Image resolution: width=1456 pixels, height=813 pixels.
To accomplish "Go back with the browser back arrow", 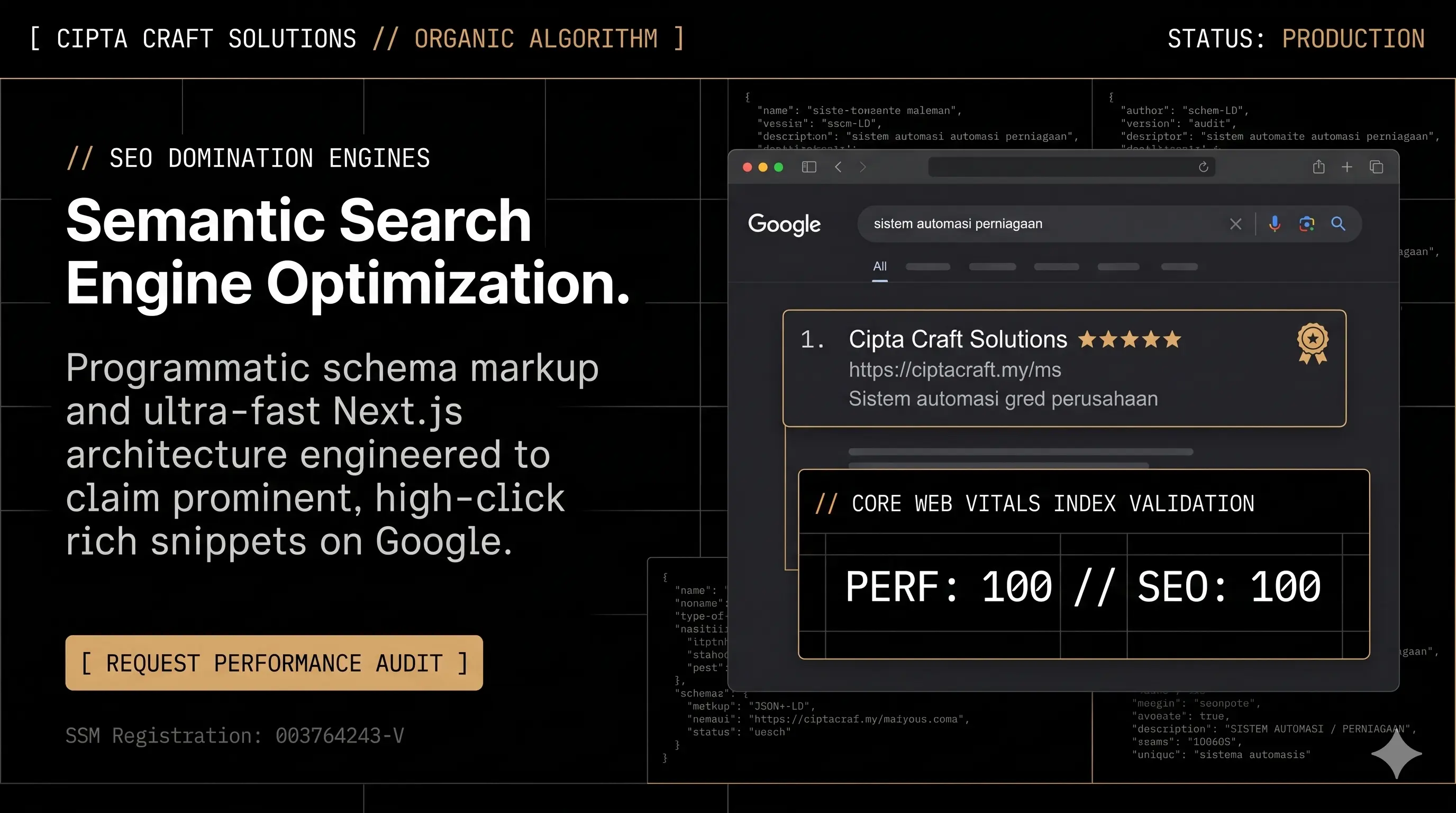I will tap(838, 167).
